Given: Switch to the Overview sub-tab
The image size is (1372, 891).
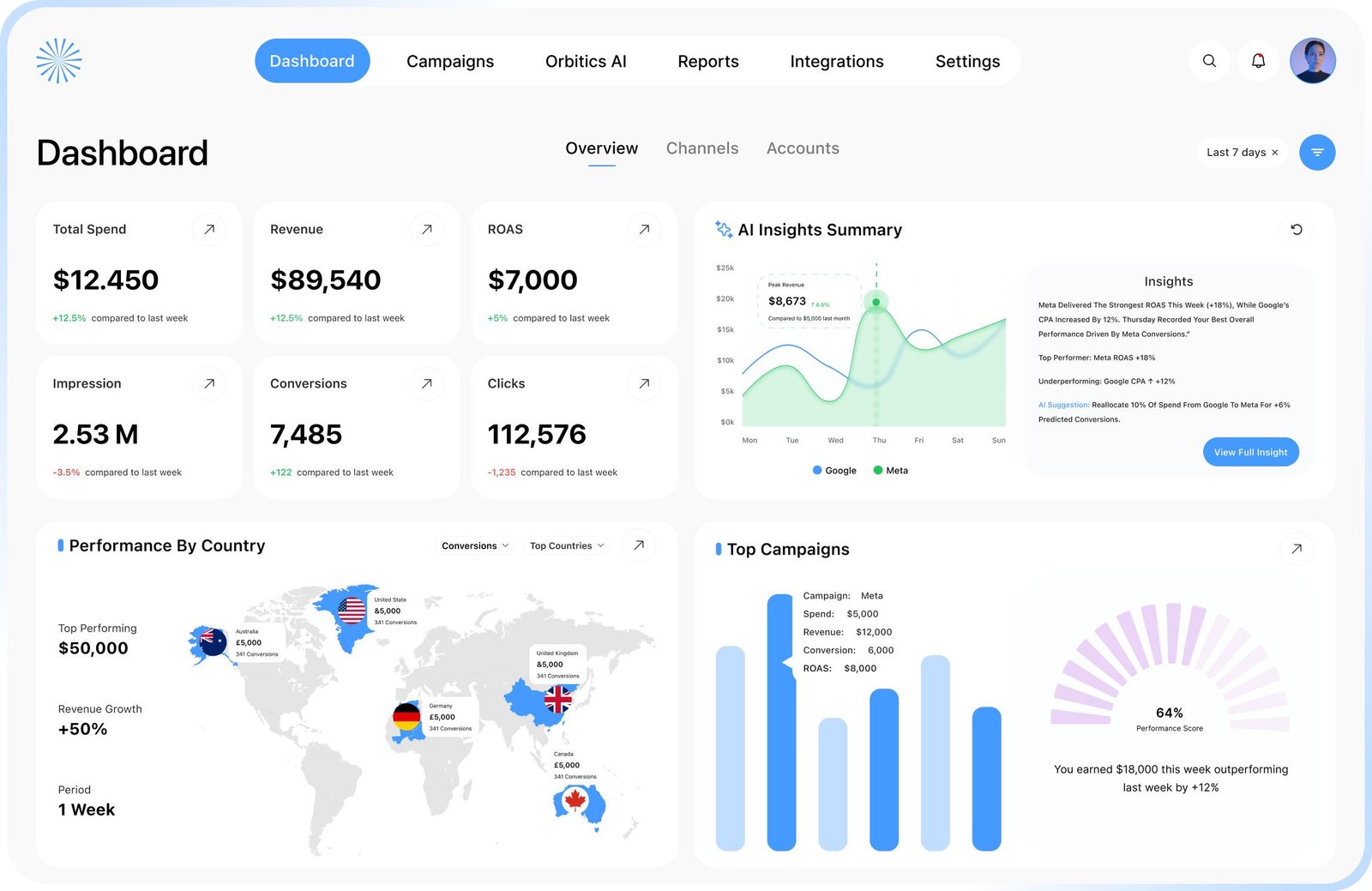Looking at the screenshot, I should click(602, 148).
